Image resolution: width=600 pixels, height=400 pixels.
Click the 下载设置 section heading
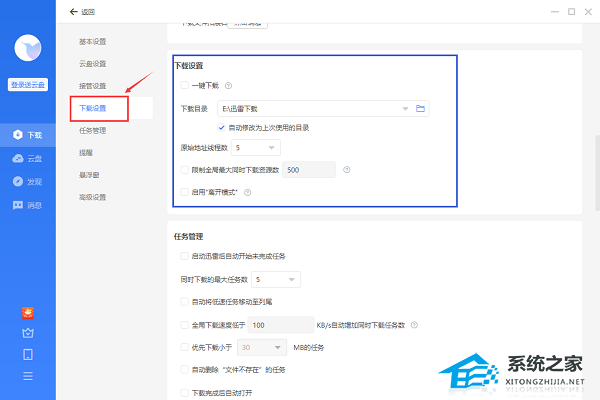(189, 65)
